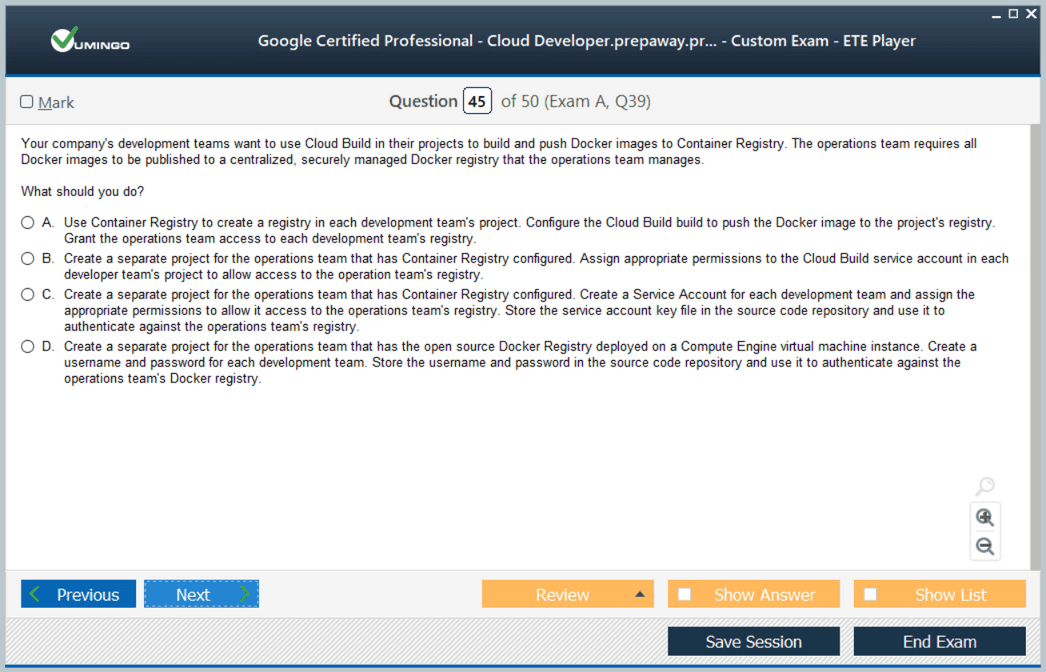Enable the Show List checkbox
The image size is (1046, 672).
coord(871,595)
